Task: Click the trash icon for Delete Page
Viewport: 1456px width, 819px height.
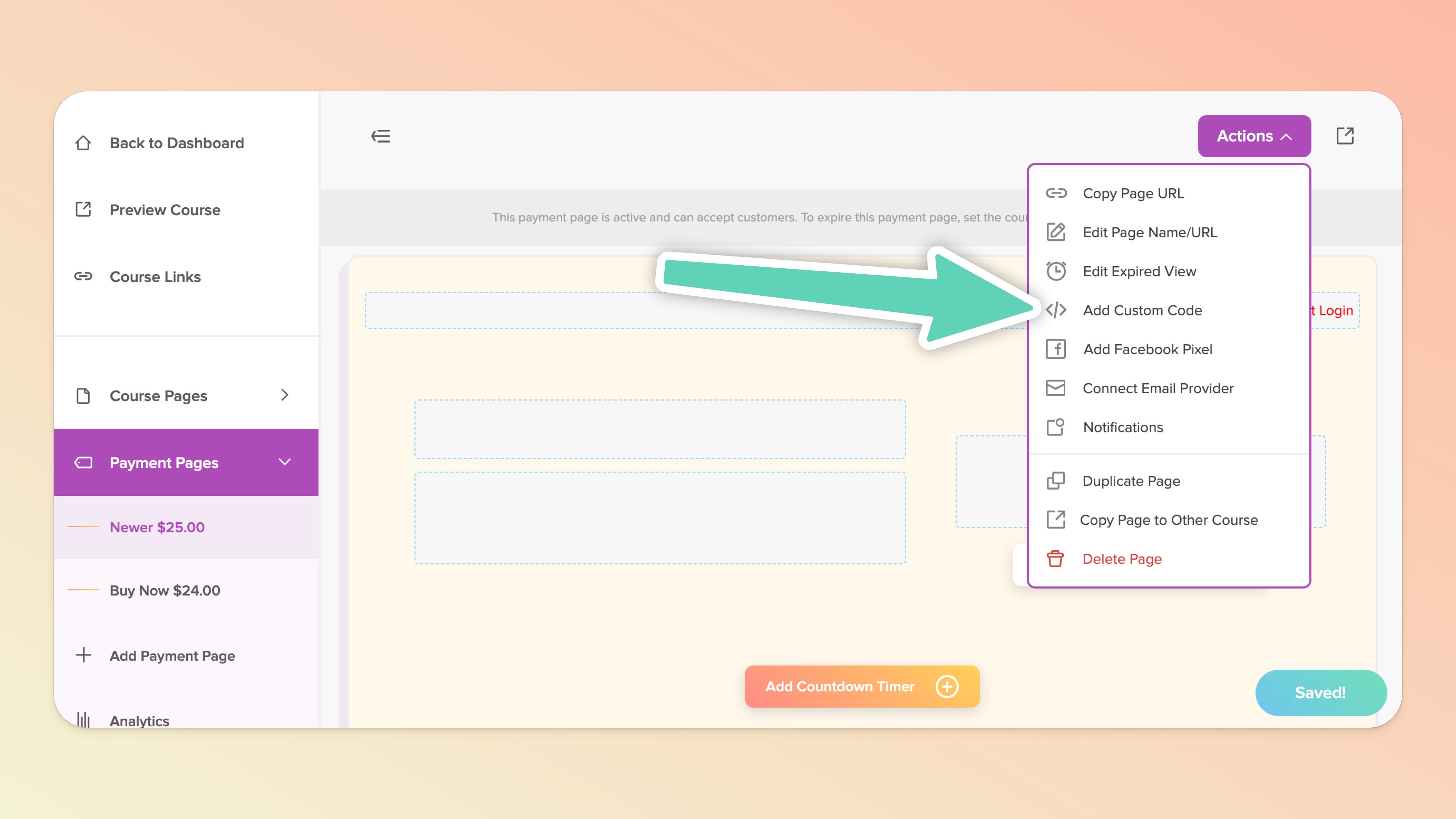Action: click(1055, 559)
